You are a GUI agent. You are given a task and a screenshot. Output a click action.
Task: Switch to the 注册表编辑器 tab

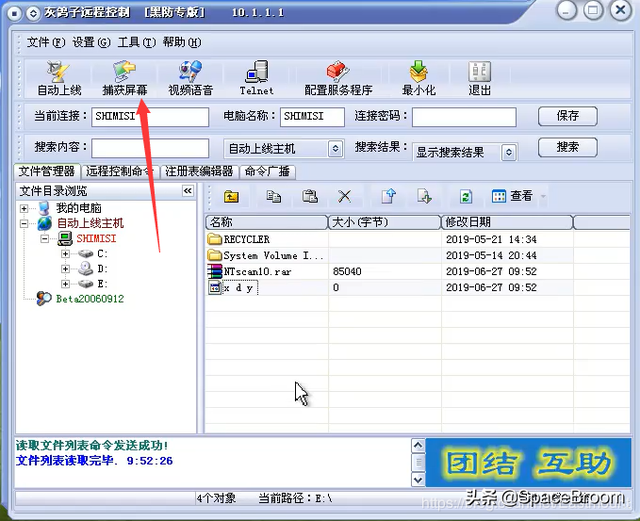199,171
